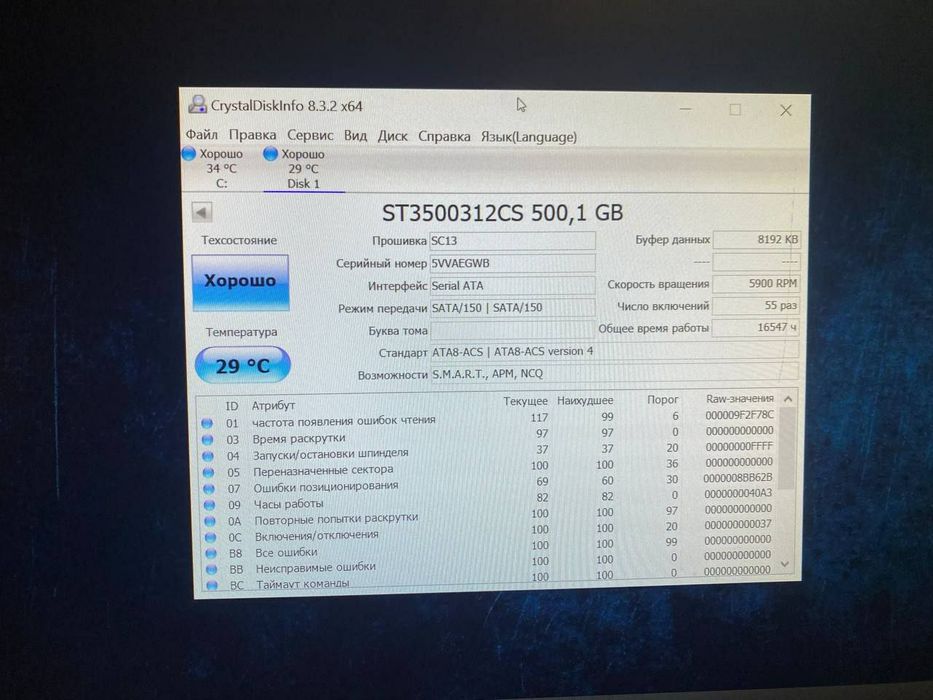Click the scroll up arrow of the attribute list
The height and width of the screenshot is (700, 933).
pos(787,399)
